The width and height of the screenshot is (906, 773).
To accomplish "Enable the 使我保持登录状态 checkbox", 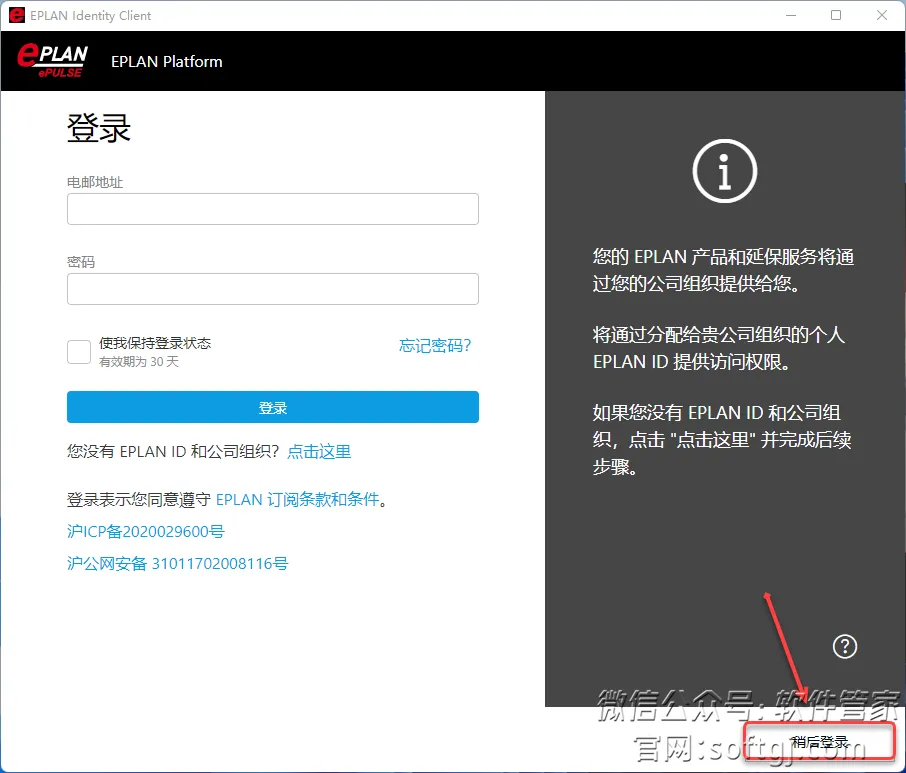I will click(78, 352).
